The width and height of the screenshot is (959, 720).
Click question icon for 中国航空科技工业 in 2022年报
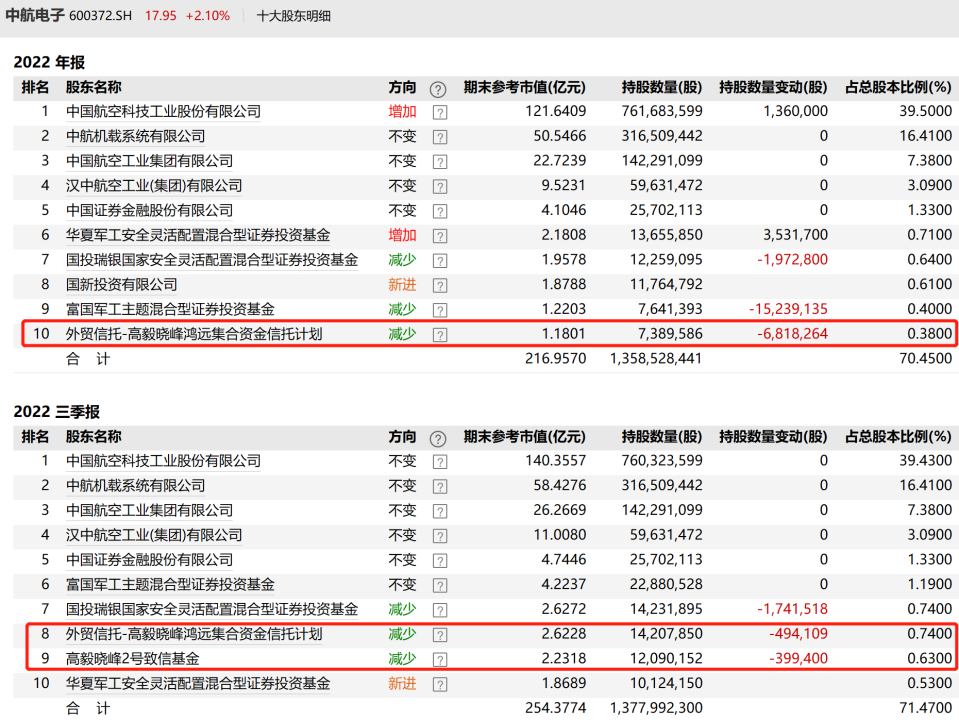pyautogui.click(x=440, y=112)
